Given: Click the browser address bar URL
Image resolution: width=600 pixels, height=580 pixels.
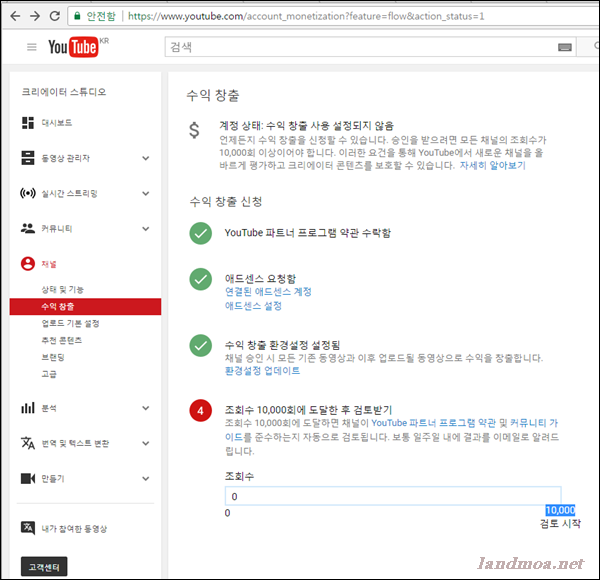Looking at the screenshot, I should coord(306,16).
